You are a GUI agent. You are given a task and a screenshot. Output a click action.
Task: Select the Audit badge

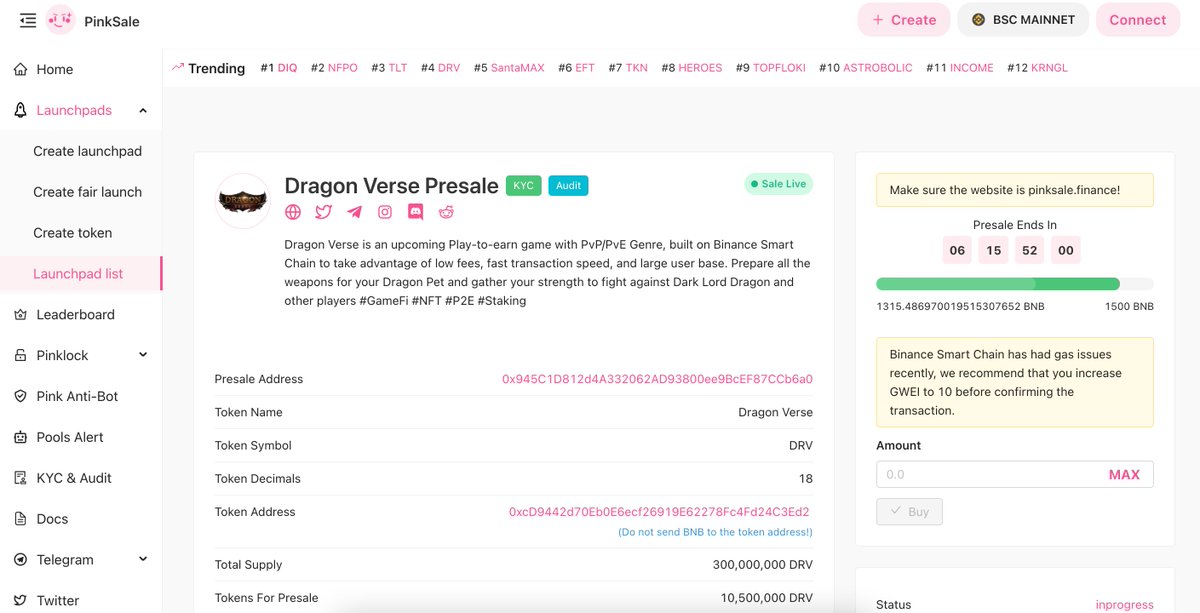568,185
